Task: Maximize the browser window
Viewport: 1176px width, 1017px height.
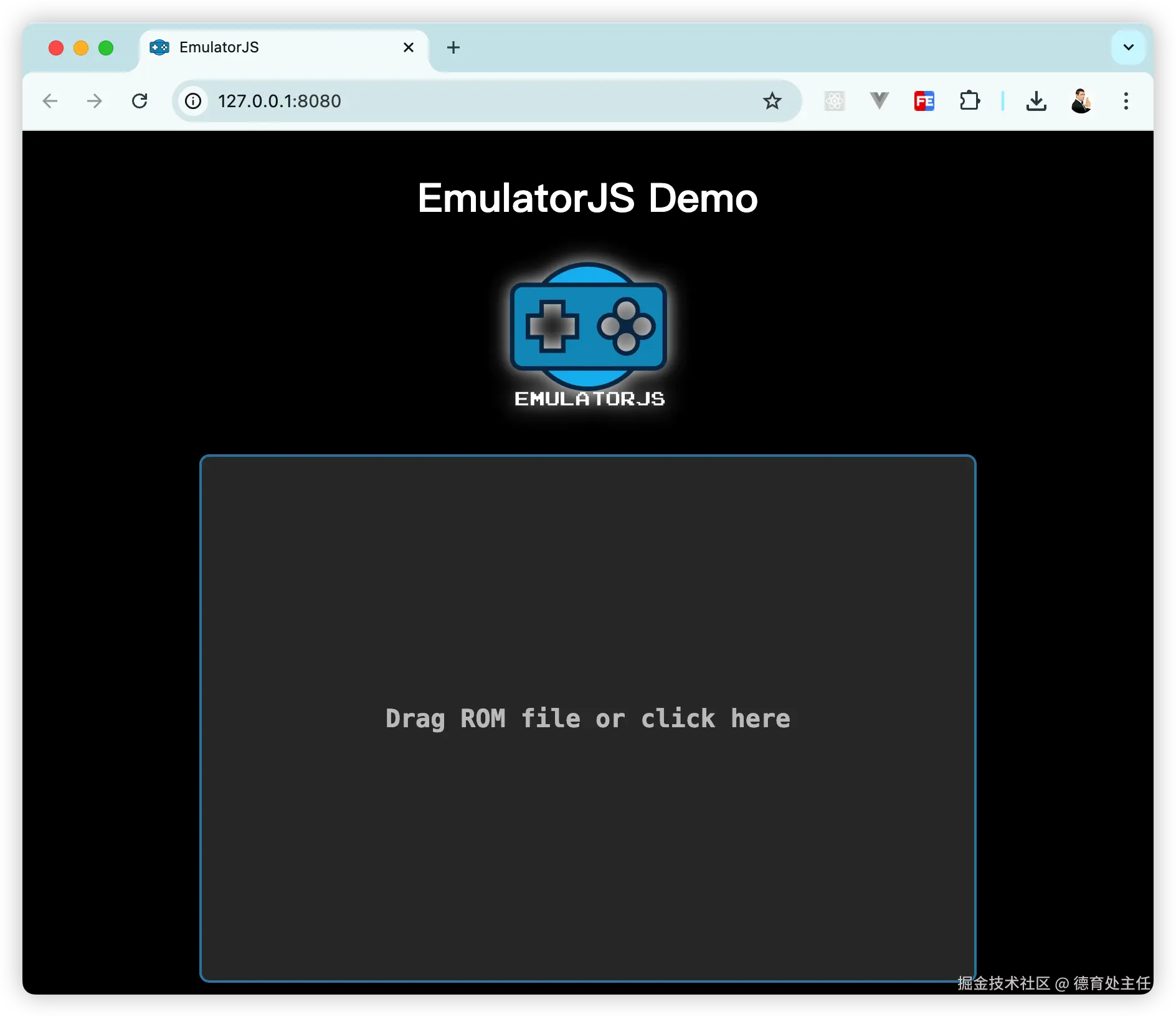Action: pyautogui.click(x=106, y=48)
